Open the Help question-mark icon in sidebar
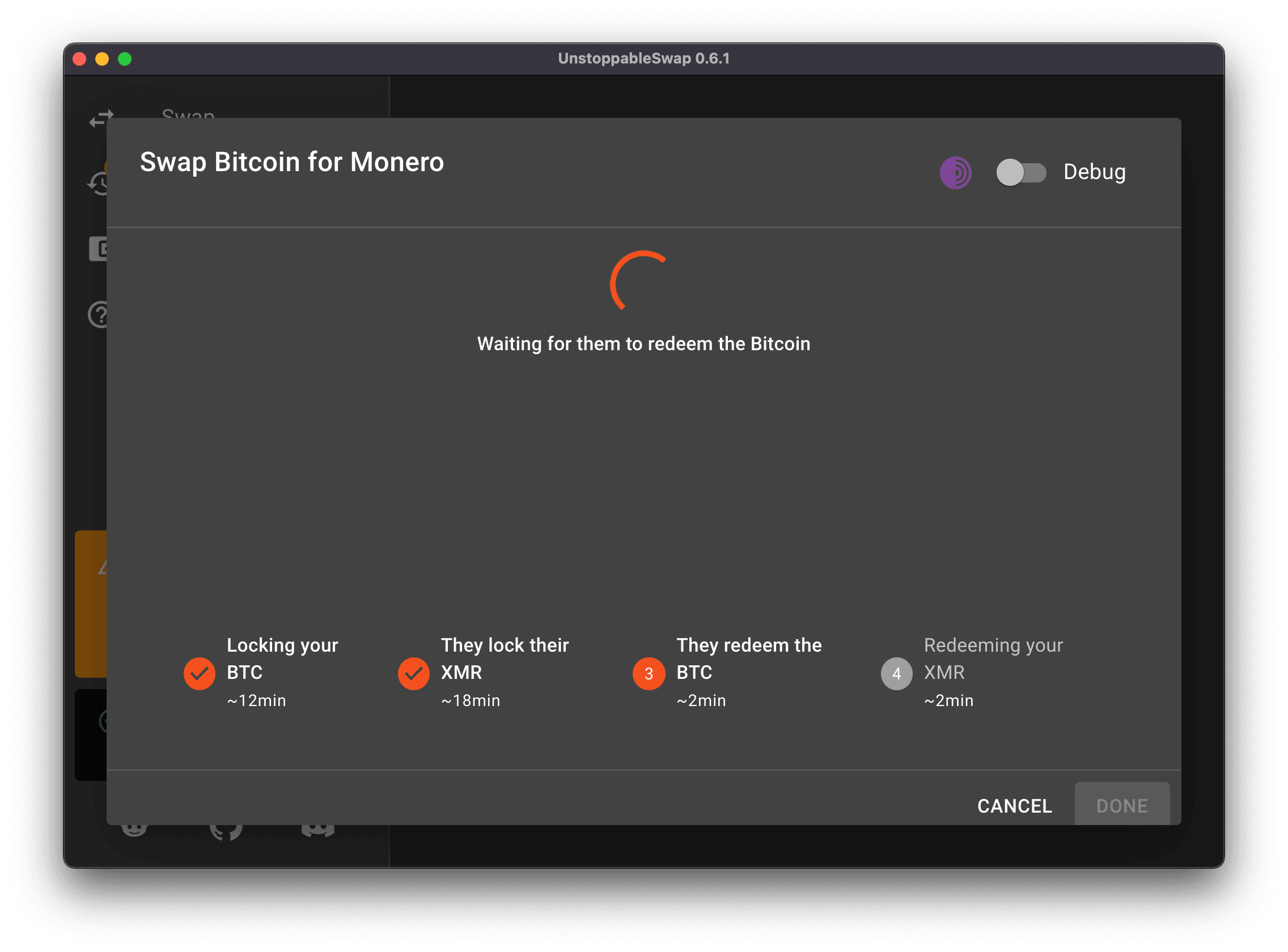Viewport: 1288px width, 952px height. (98, 314)
